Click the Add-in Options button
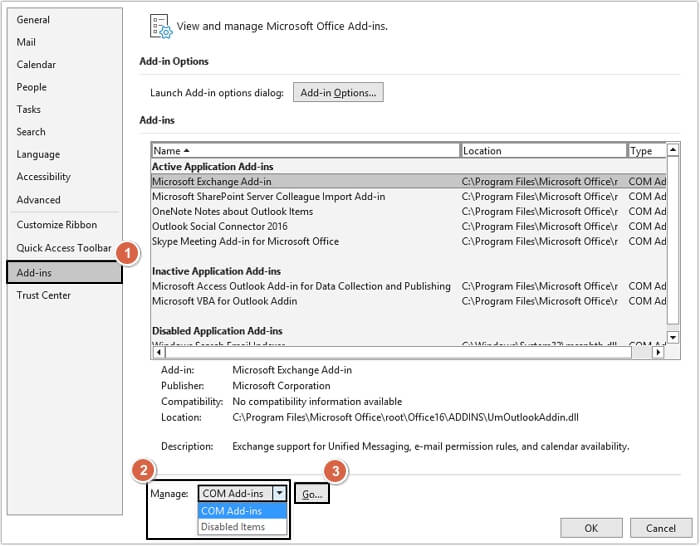Image resolution: width=700 pixels, height=546 pixels. coord(338,92)
